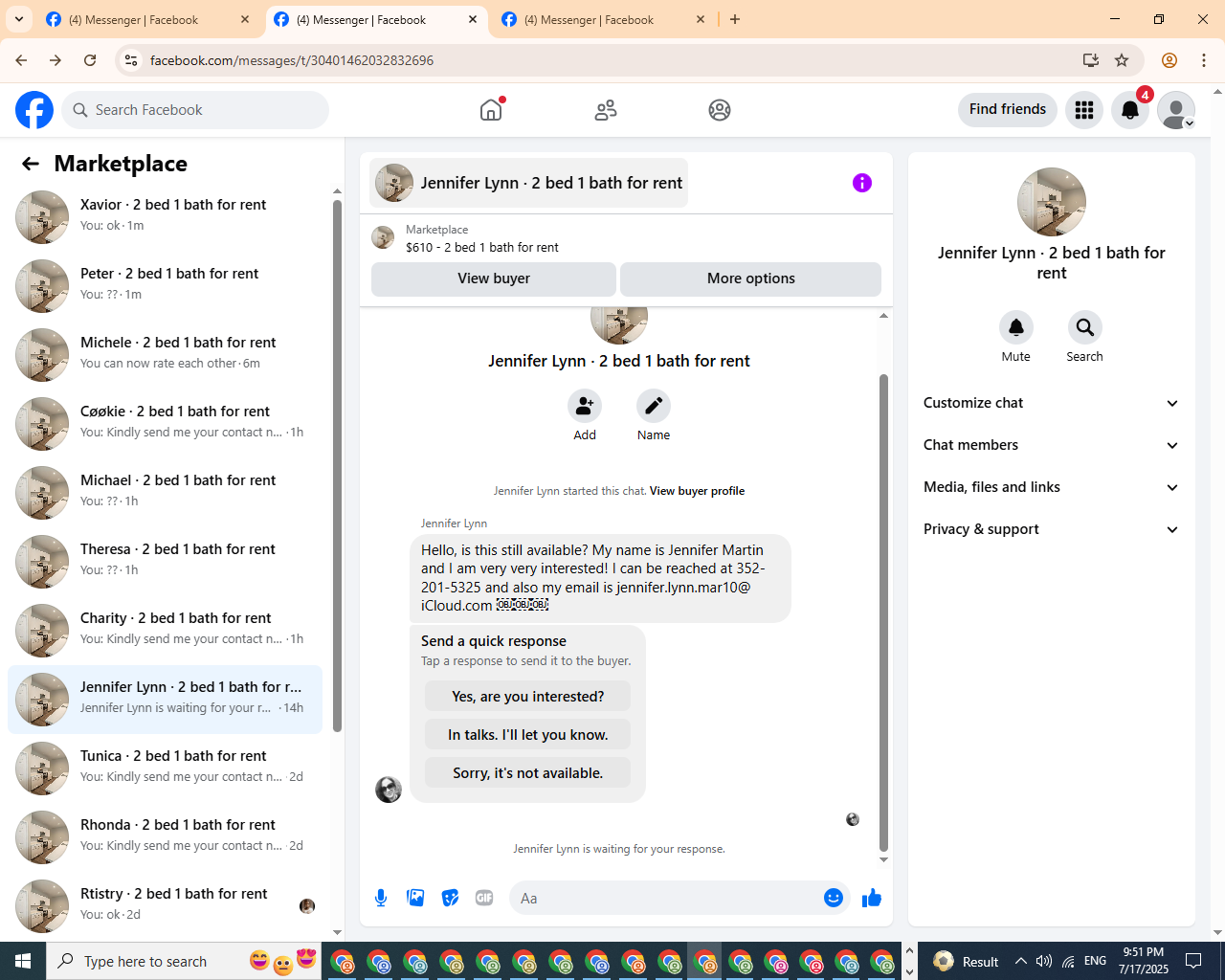
Task: Open a new browser tab
Action: pyautogui.click(x=735, y=19)
